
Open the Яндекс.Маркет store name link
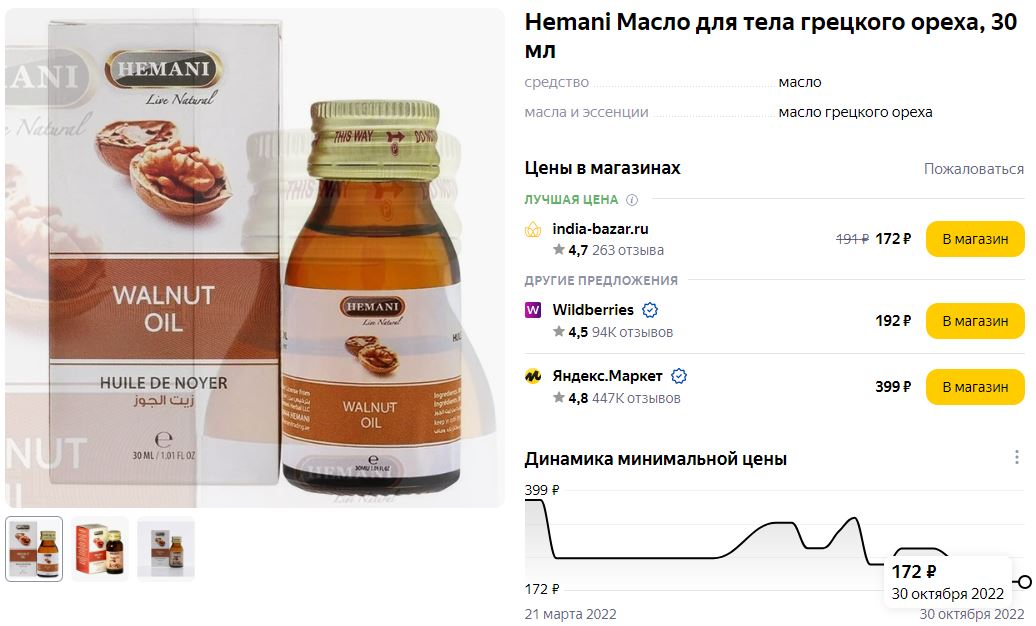click(x=607, y=376)
